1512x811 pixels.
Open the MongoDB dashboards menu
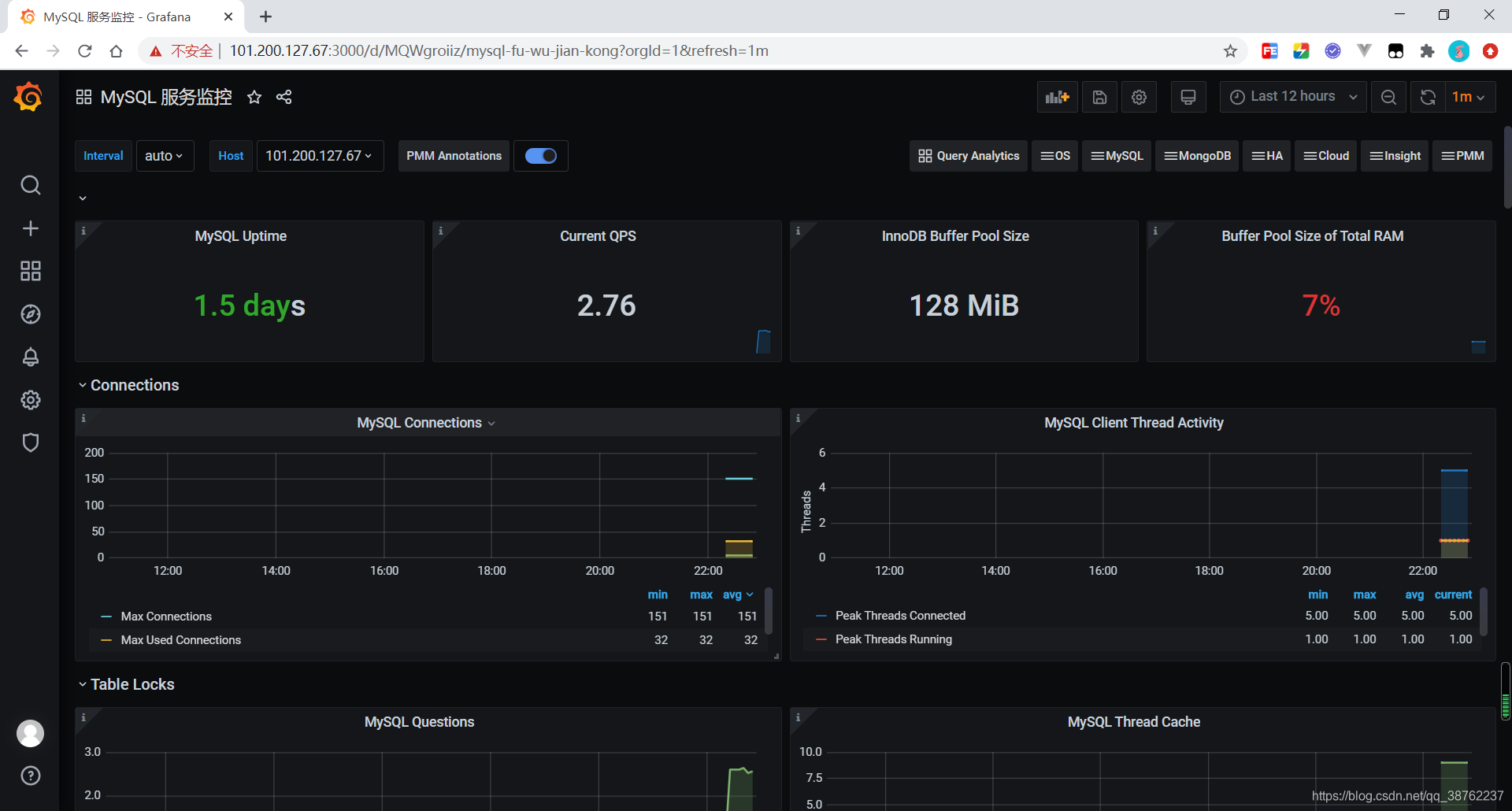pyautogui.click(x=1197, y=156)
